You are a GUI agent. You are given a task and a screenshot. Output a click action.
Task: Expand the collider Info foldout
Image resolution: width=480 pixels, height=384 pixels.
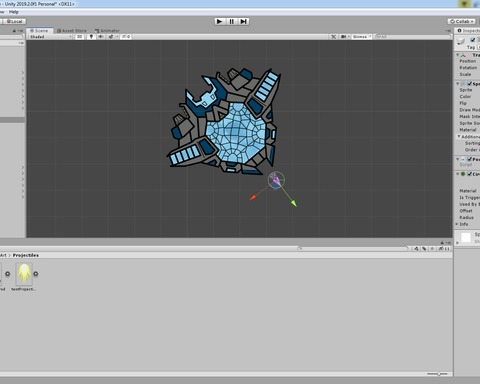[x=457, y=224]
